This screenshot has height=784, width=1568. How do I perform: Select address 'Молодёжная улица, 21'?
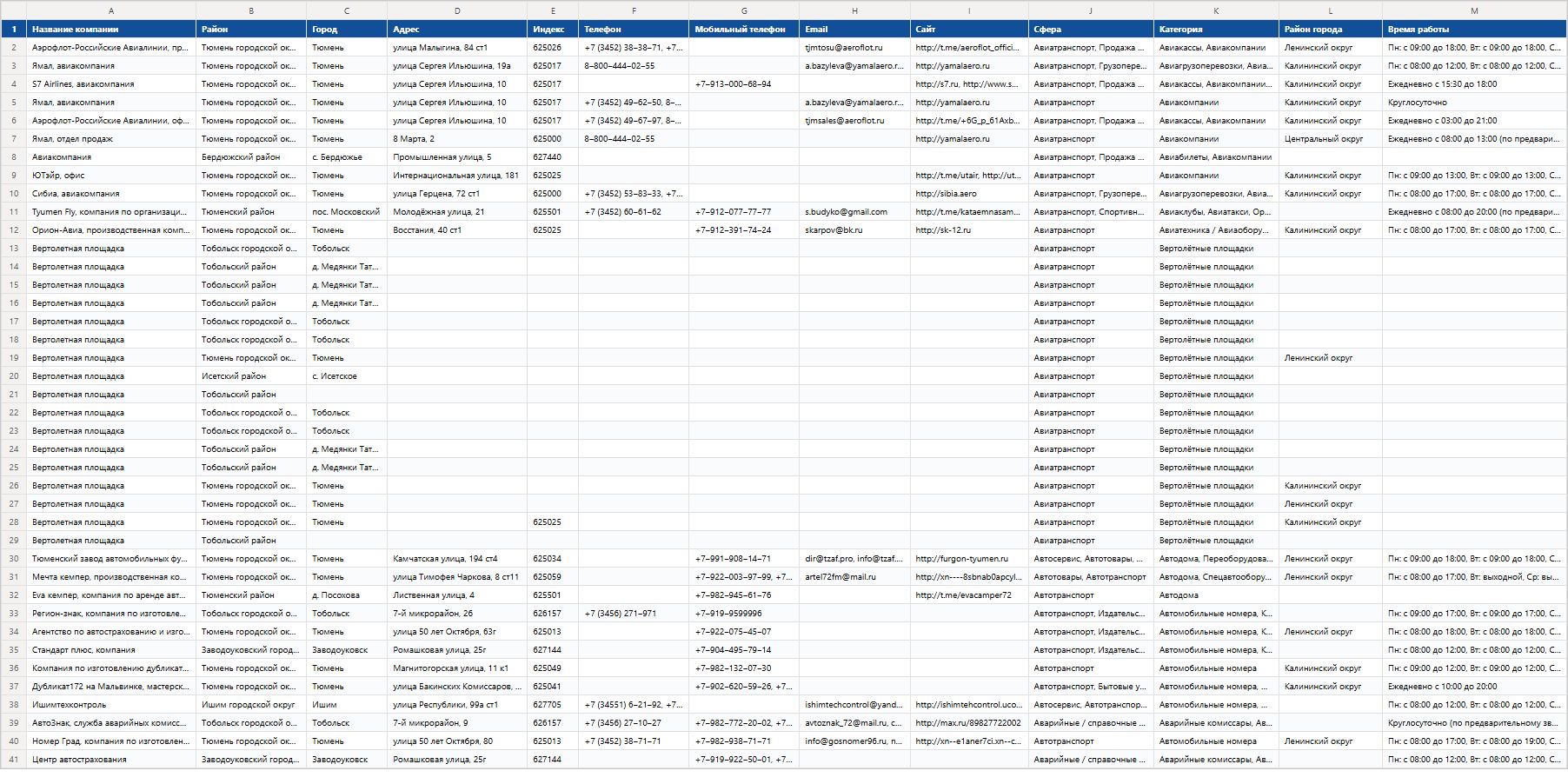pyautogui.click(x=457, y=212)
